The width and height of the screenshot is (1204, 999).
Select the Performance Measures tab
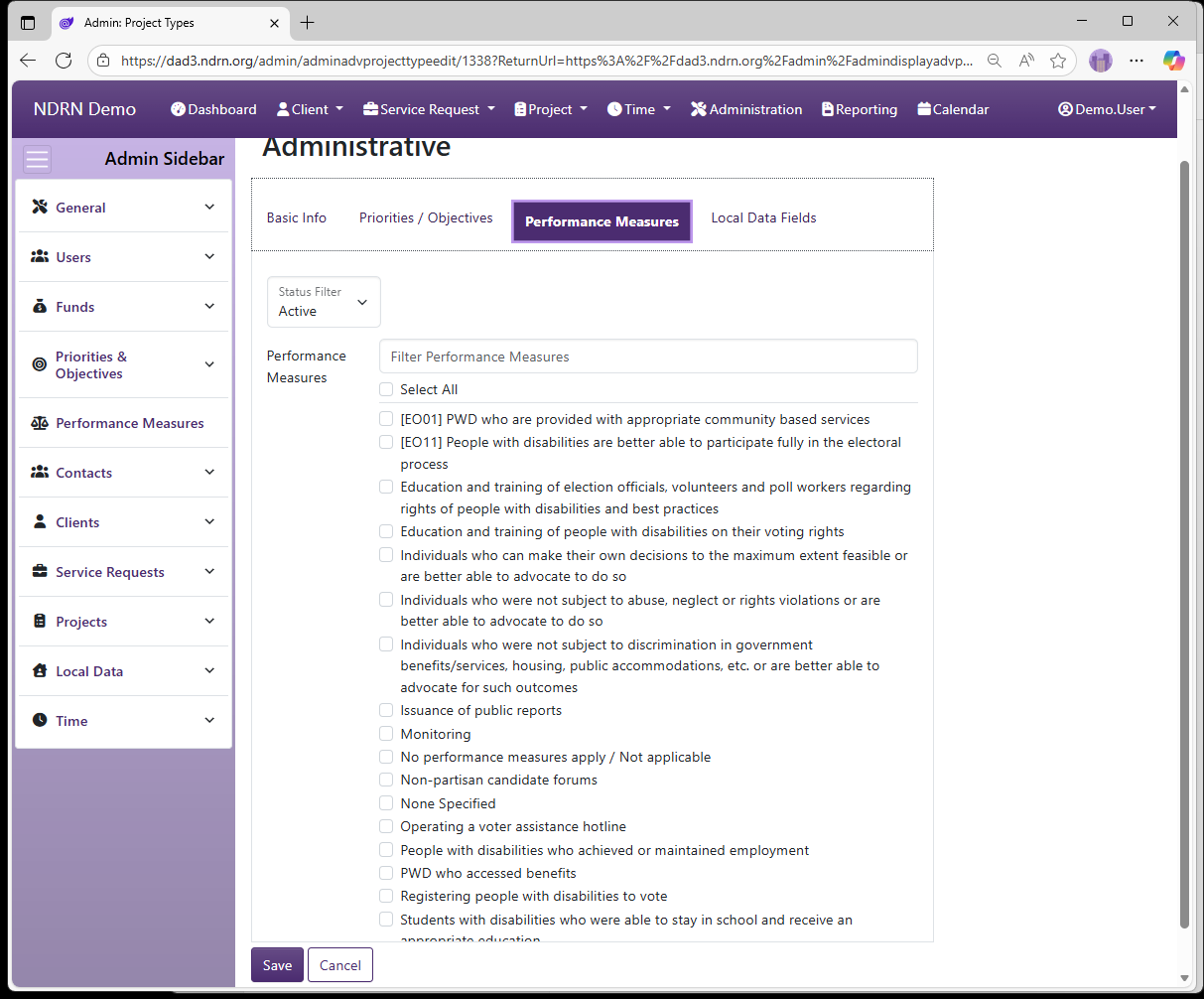(602, 221)
